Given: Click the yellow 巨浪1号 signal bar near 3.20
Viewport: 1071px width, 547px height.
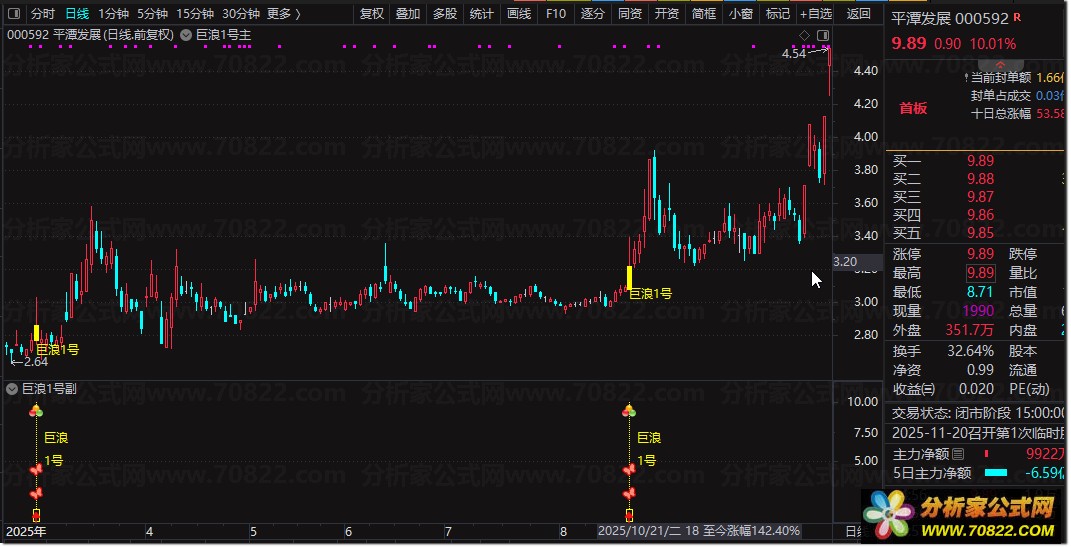Looking at the screenshot, I should 629,277.
